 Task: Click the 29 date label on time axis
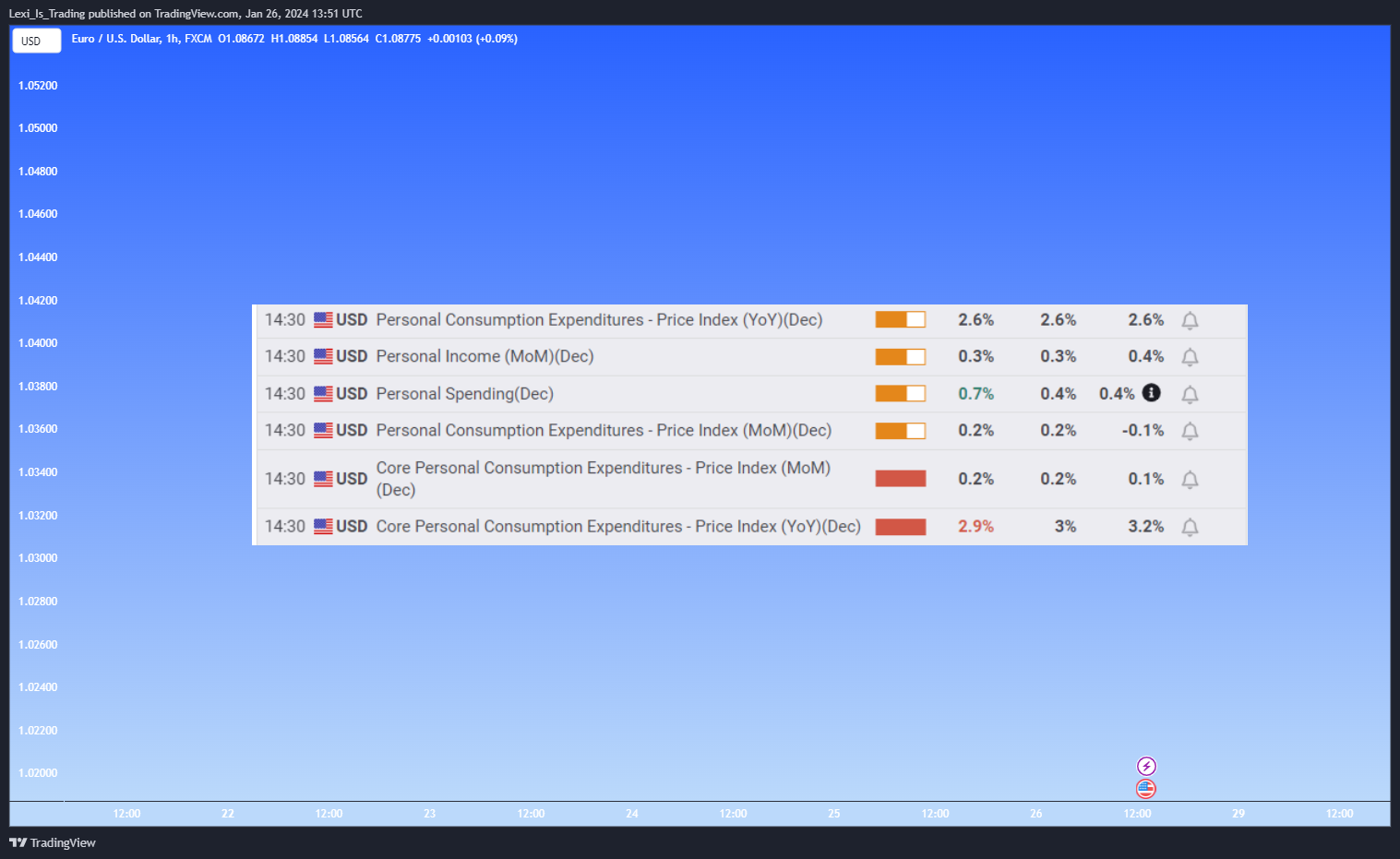[1238, 814]
